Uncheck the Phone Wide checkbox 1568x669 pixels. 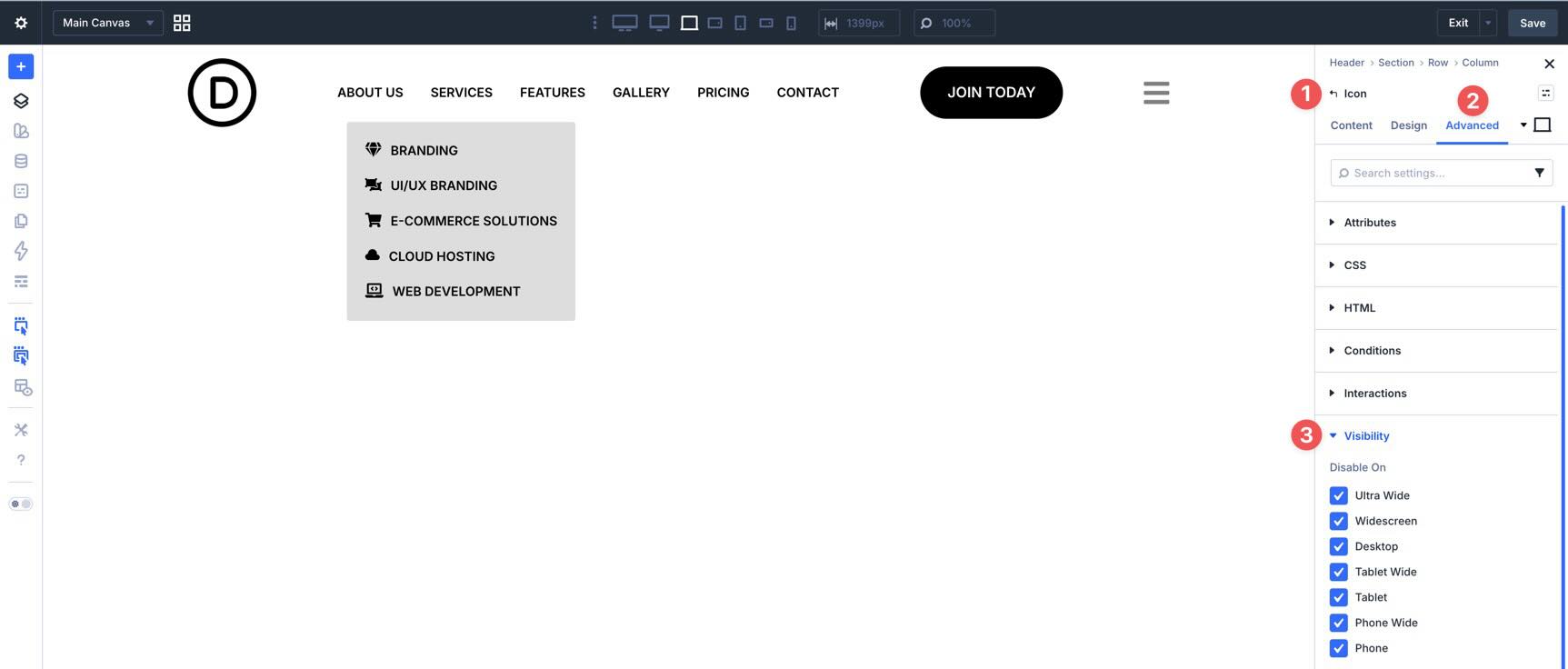coord(1338,623)
